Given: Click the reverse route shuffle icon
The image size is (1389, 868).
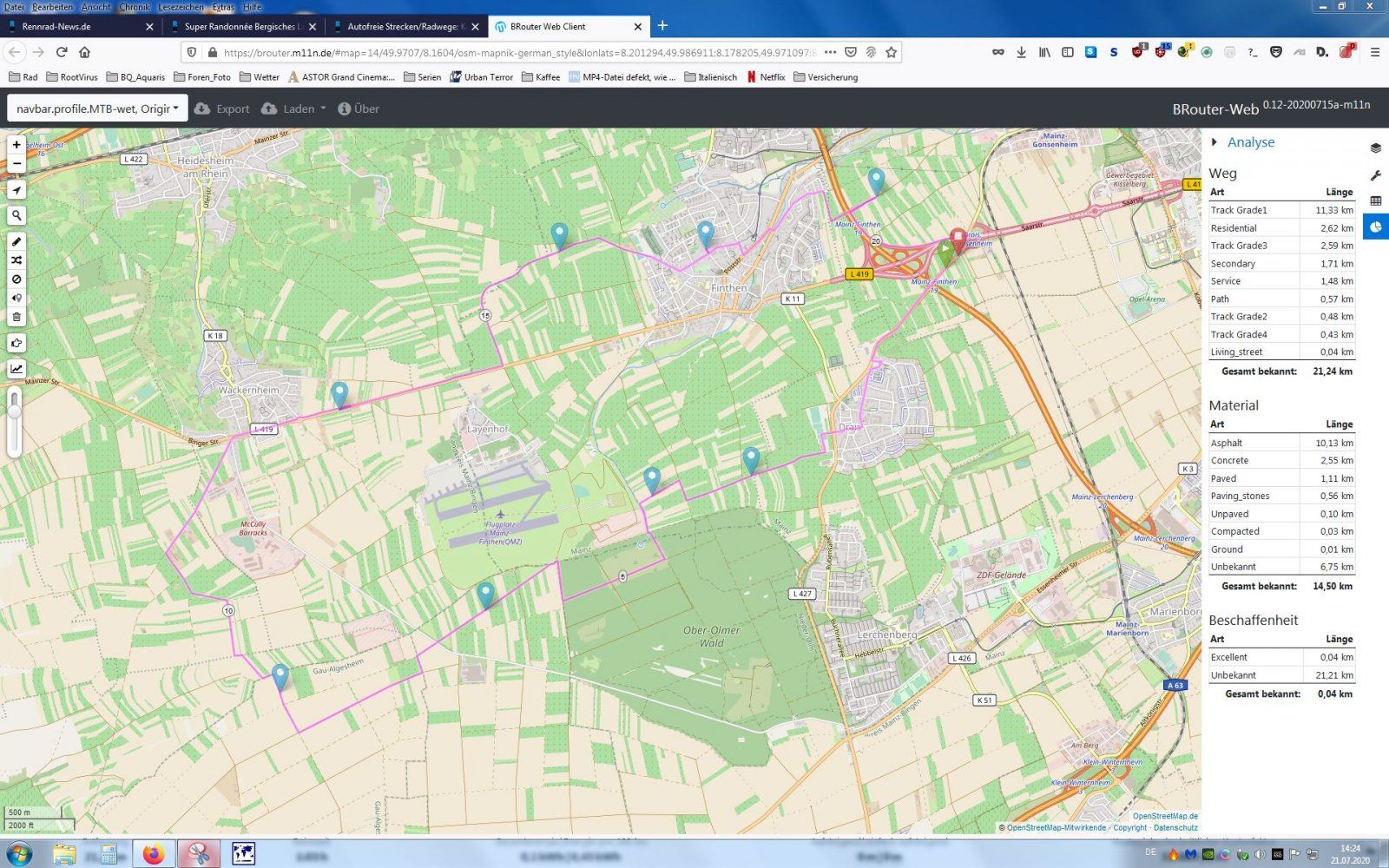Looking at the screenshot, I should [16, 260].
